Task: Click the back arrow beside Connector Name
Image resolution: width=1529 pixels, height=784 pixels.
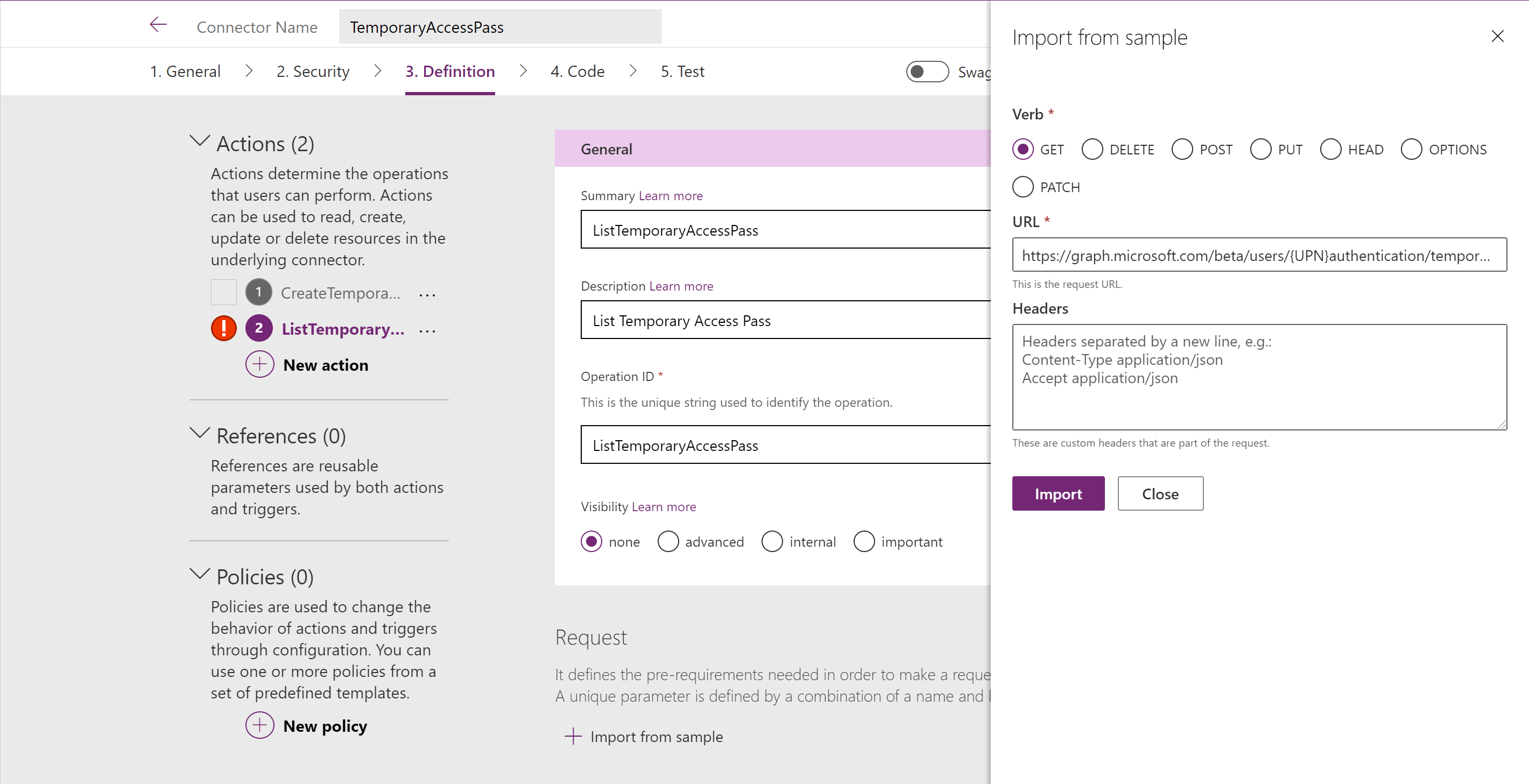Action: coord(158,25)
